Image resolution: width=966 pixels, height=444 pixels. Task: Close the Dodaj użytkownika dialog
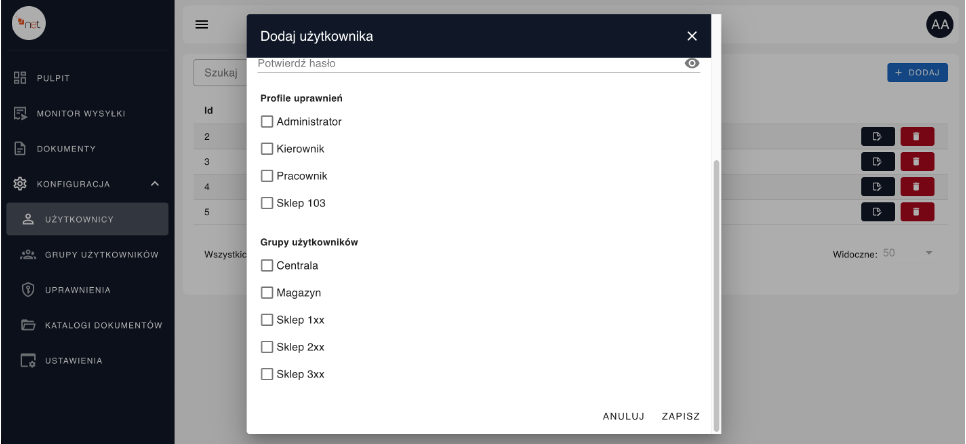(x=692, y=36)
